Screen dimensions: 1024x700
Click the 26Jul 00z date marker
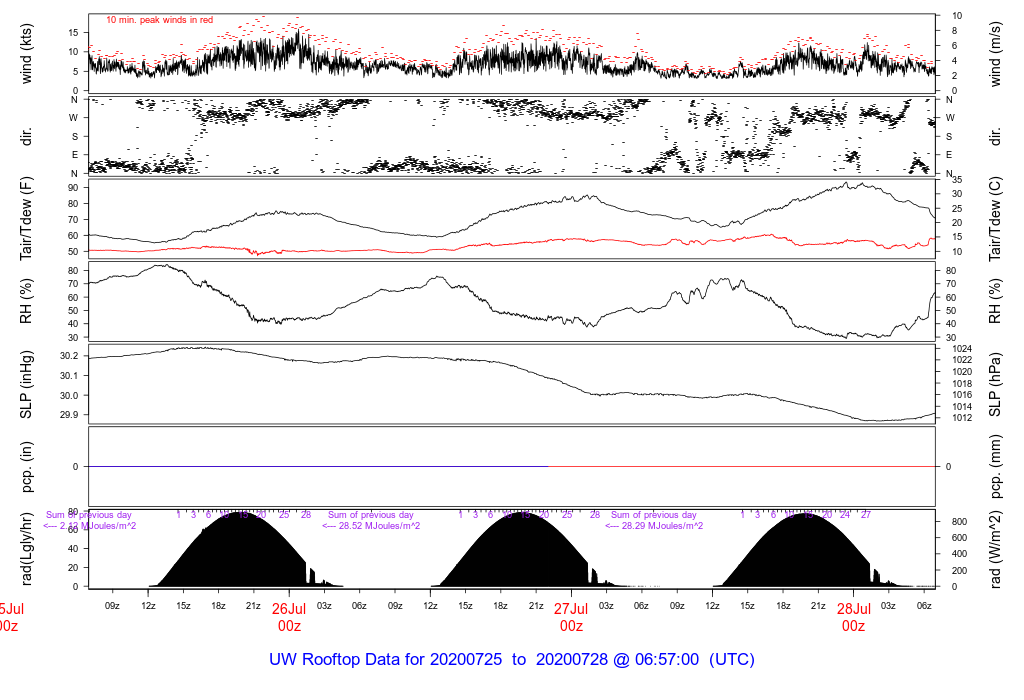click(x=289, y=617)
